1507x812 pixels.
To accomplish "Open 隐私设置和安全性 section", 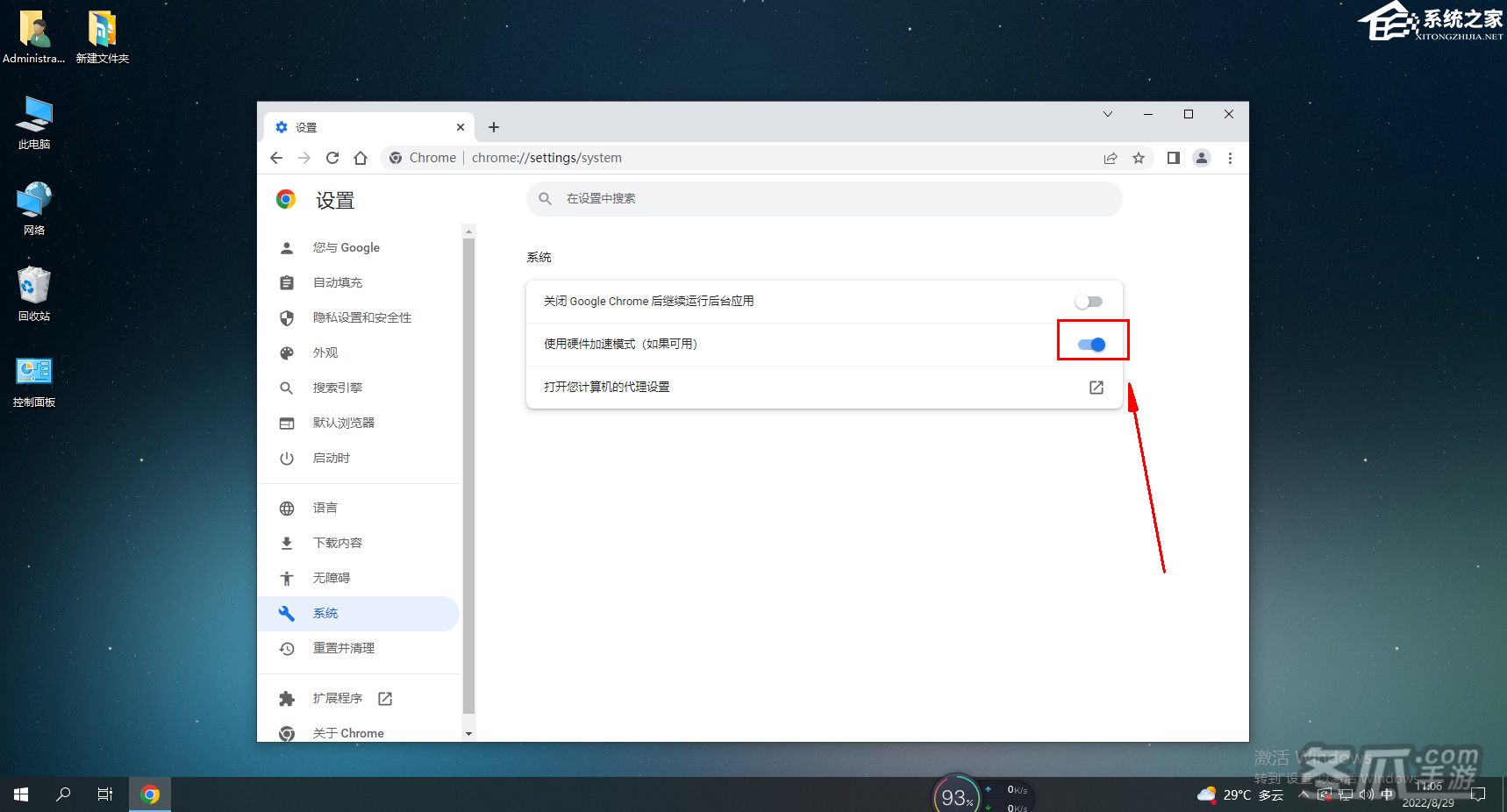I will 359,317.
